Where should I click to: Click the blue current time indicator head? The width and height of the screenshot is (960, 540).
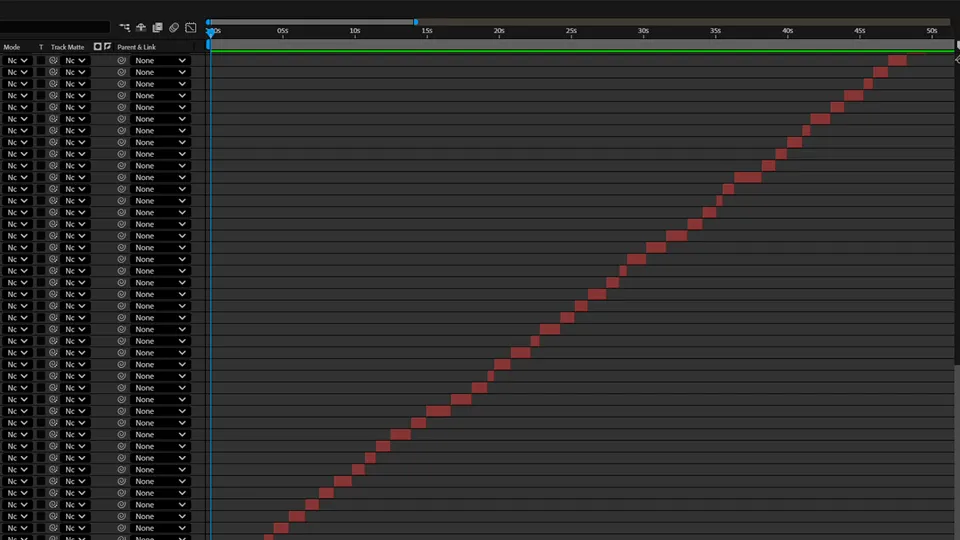211,32
